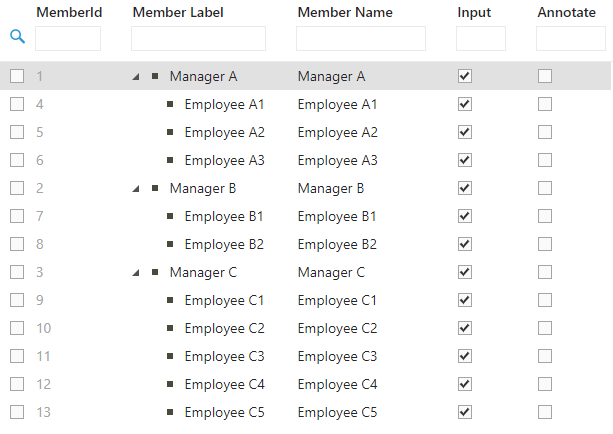
Task: Click the square bullet icon beside Manager A
Action: (155, 76)
